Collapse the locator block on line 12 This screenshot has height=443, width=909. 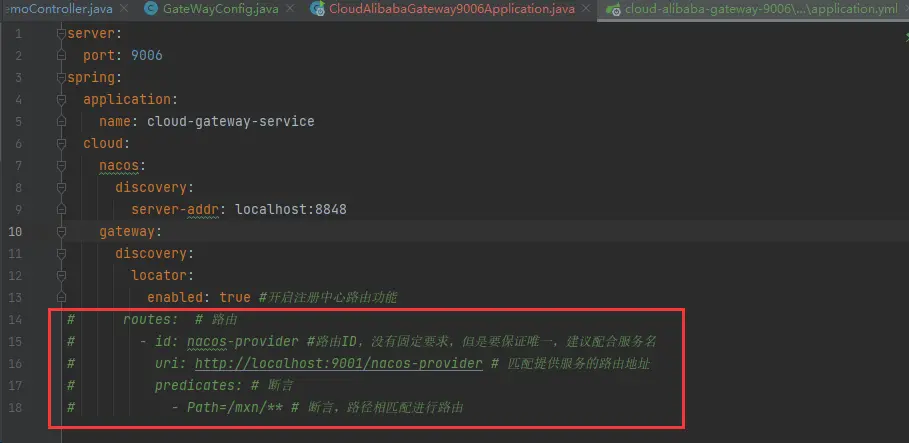(61, 275)
